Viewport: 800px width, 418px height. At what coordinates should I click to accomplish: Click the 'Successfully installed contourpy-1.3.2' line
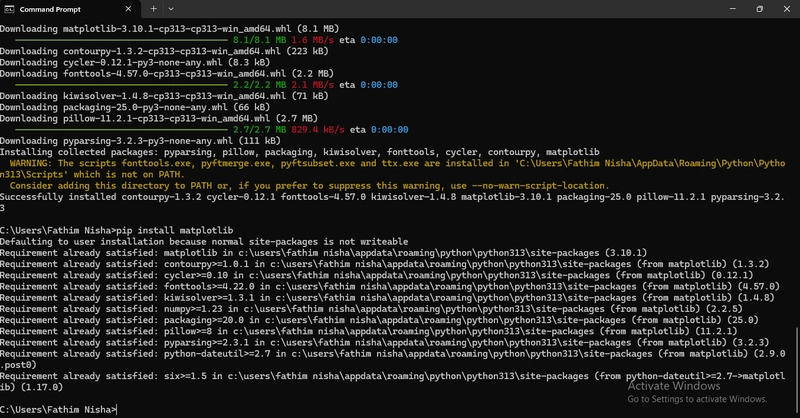(x=393, y=203)
